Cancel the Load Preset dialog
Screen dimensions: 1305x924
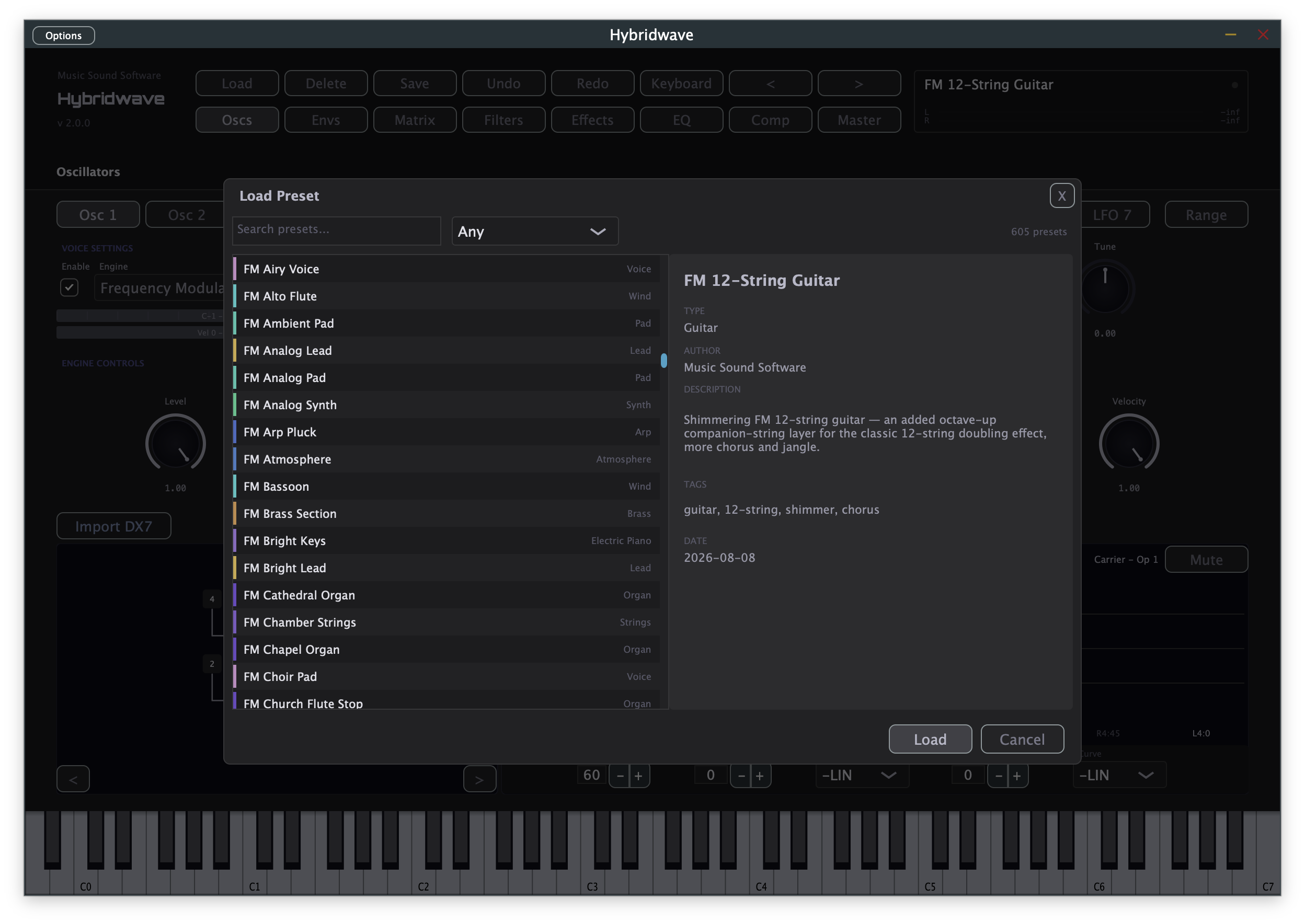(x=1022, y=740)
